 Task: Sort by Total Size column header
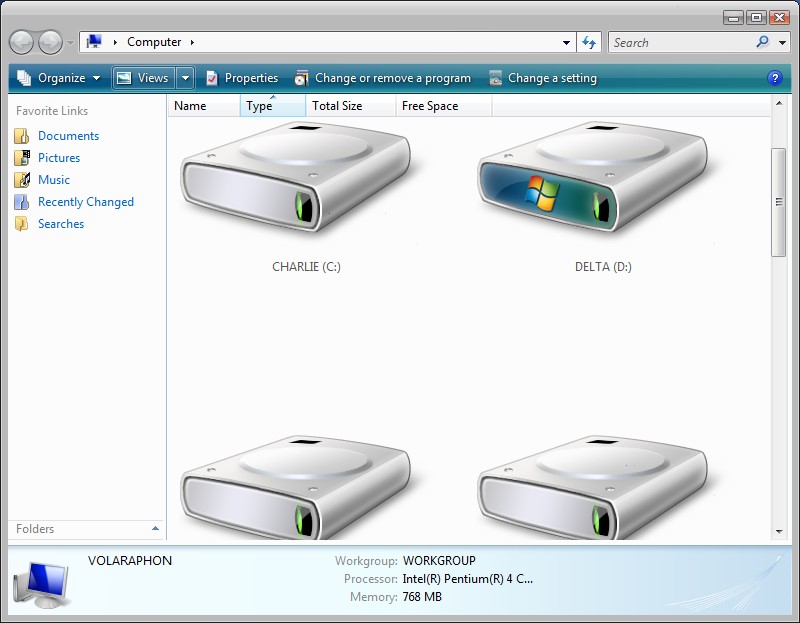pos(337,106)
